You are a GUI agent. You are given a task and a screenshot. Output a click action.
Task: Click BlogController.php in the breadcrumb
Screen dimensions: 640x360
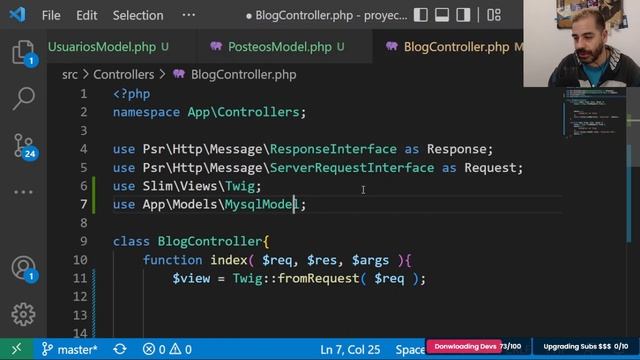tap(244, 75)
